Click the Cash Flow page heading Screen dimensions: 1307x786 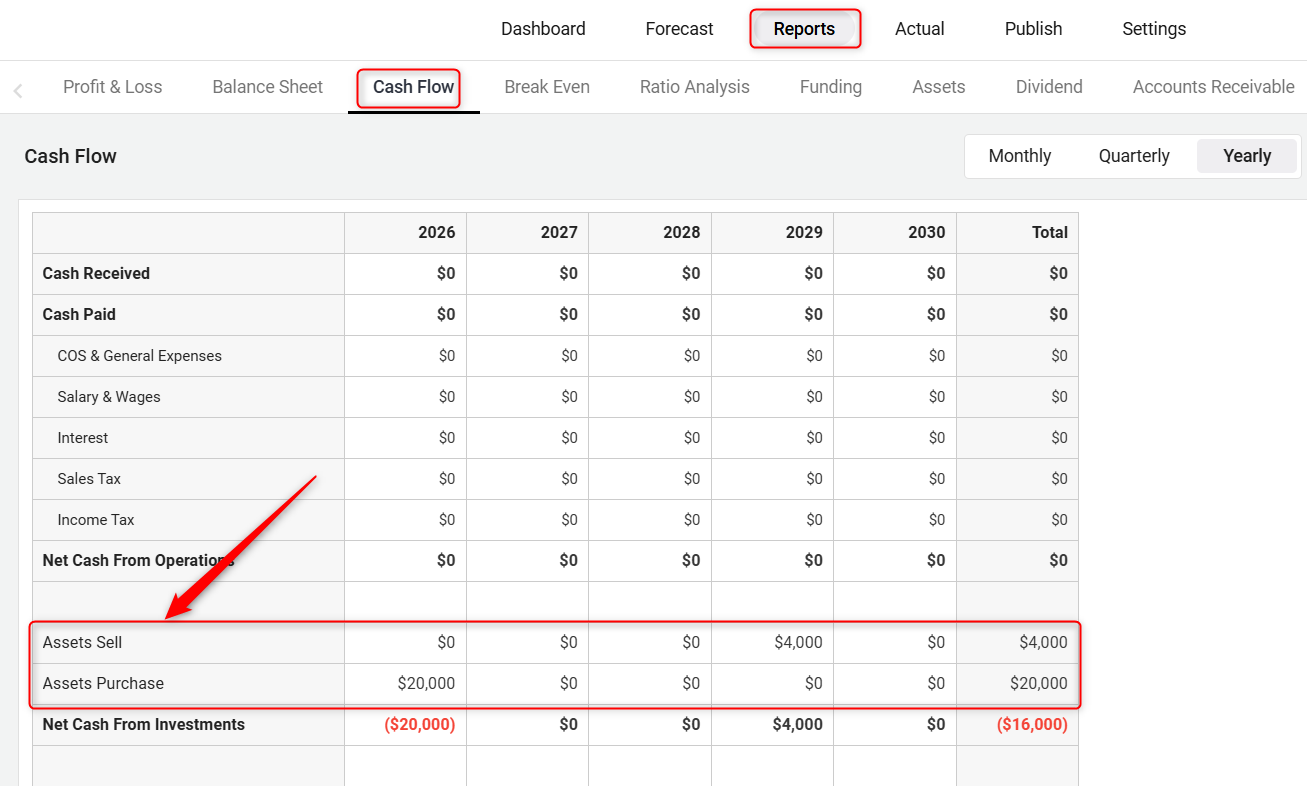coord(70,156)
